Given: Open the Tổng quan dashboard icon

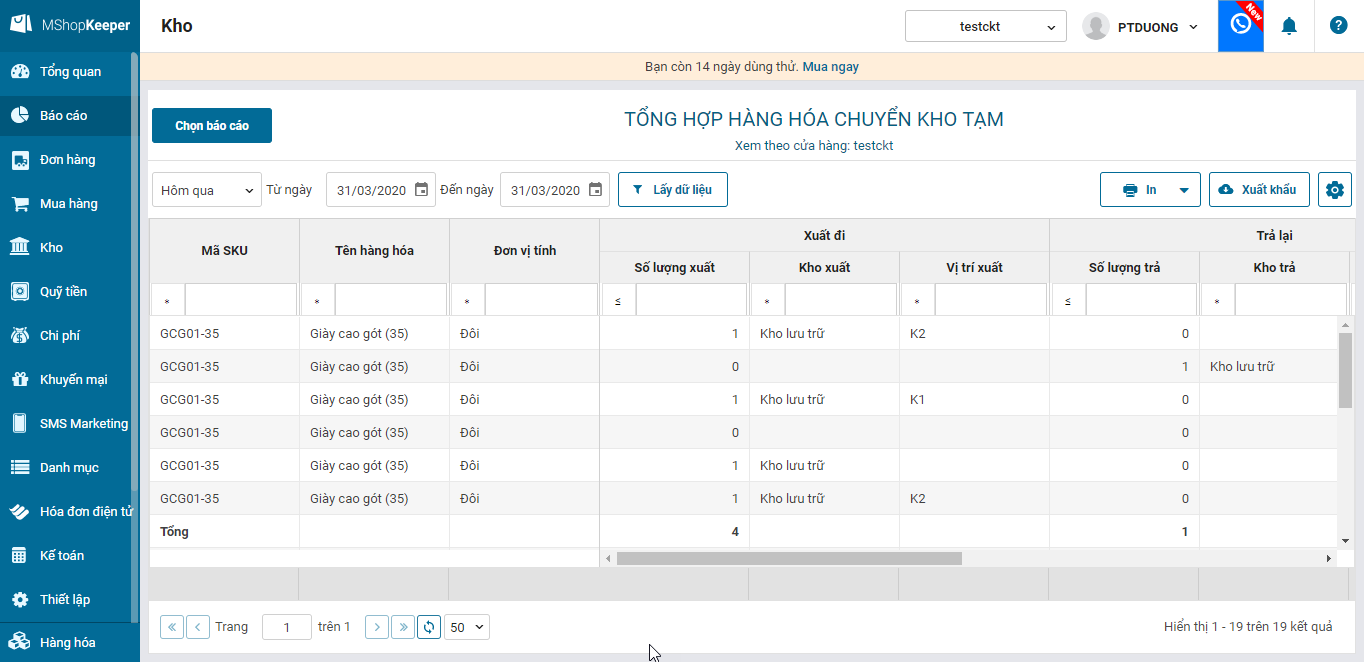Looking at the screenshot, I should pos(19,72).
